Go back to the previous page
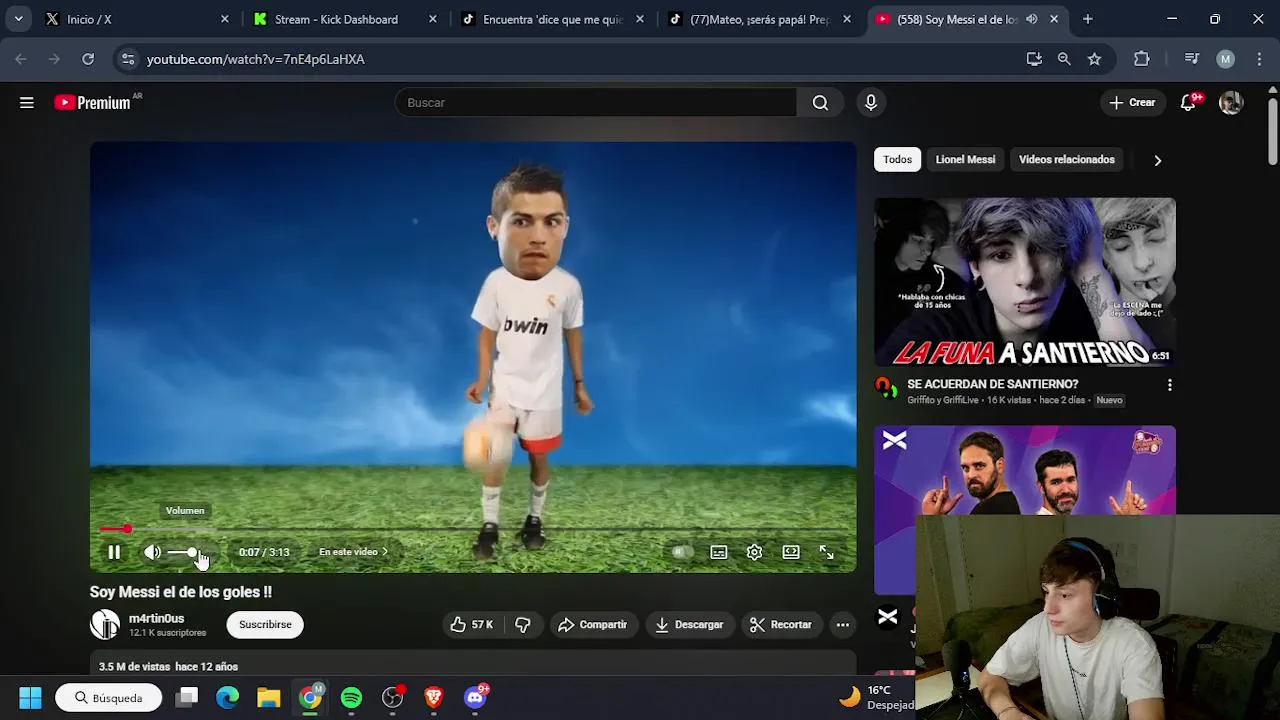Viewport: 1280px width, 720px height. pos(21,59)
